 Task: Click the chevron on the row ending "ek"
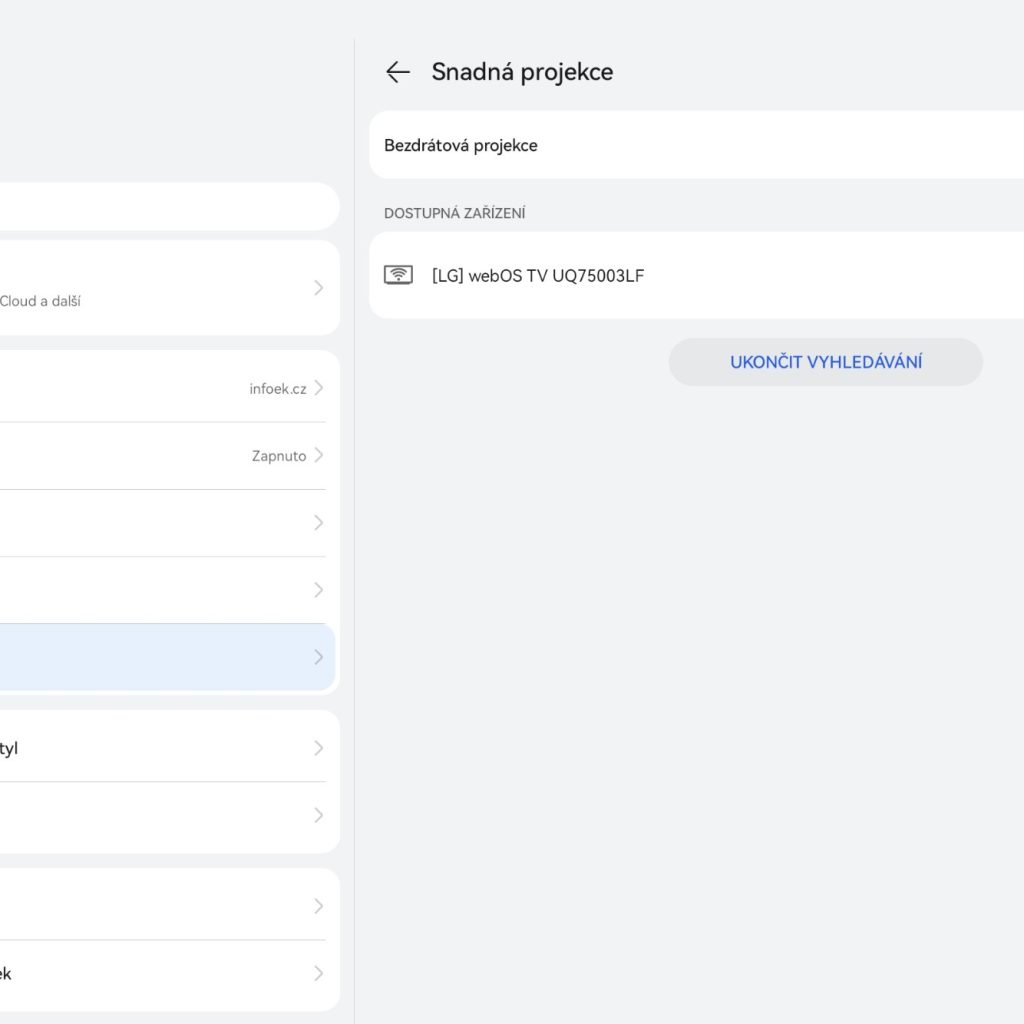[x=318, y=973]
